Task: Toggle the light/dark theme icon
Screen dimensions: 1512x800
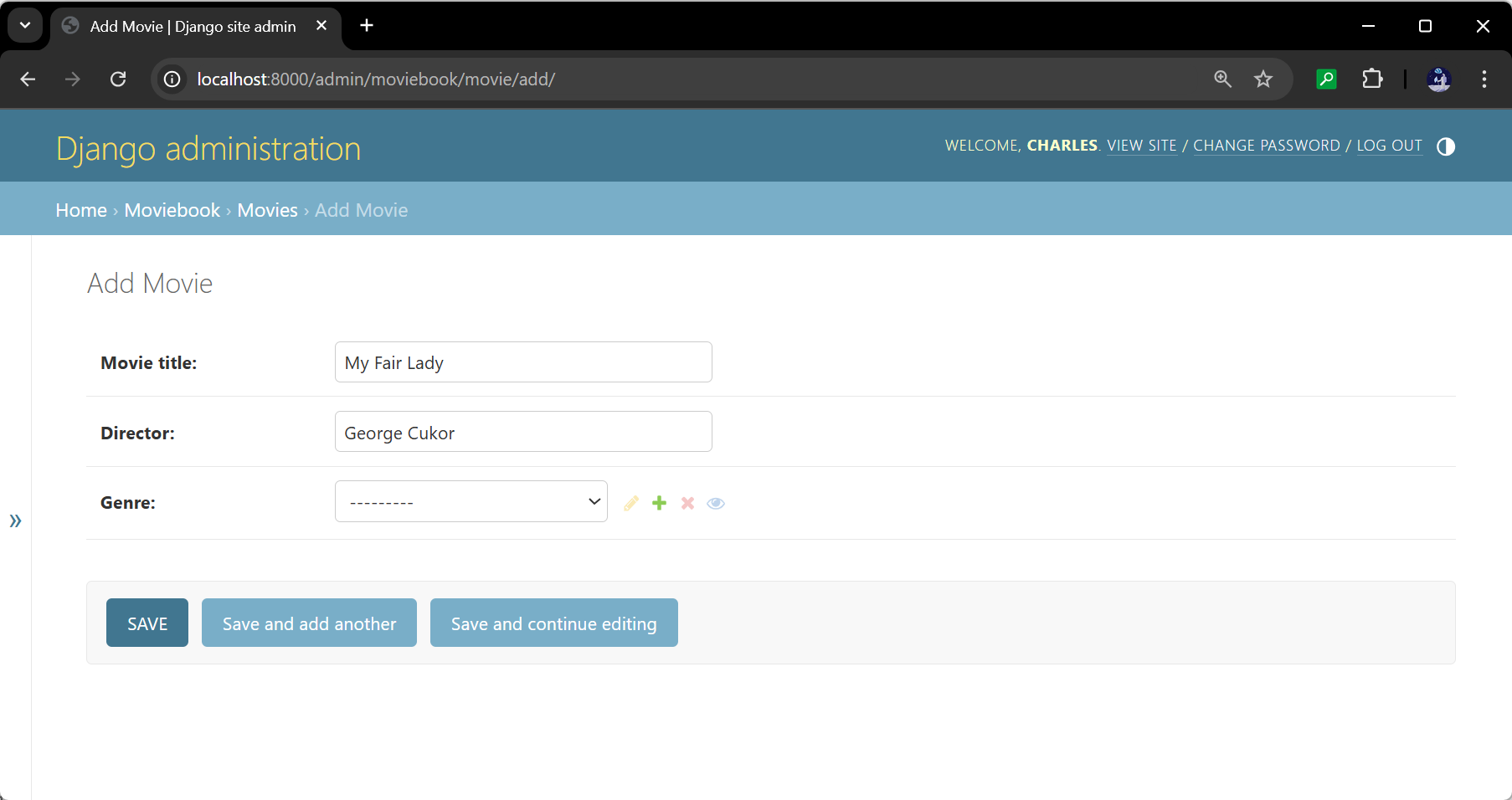Action: pyautogui.click(x=1446, y=146)
